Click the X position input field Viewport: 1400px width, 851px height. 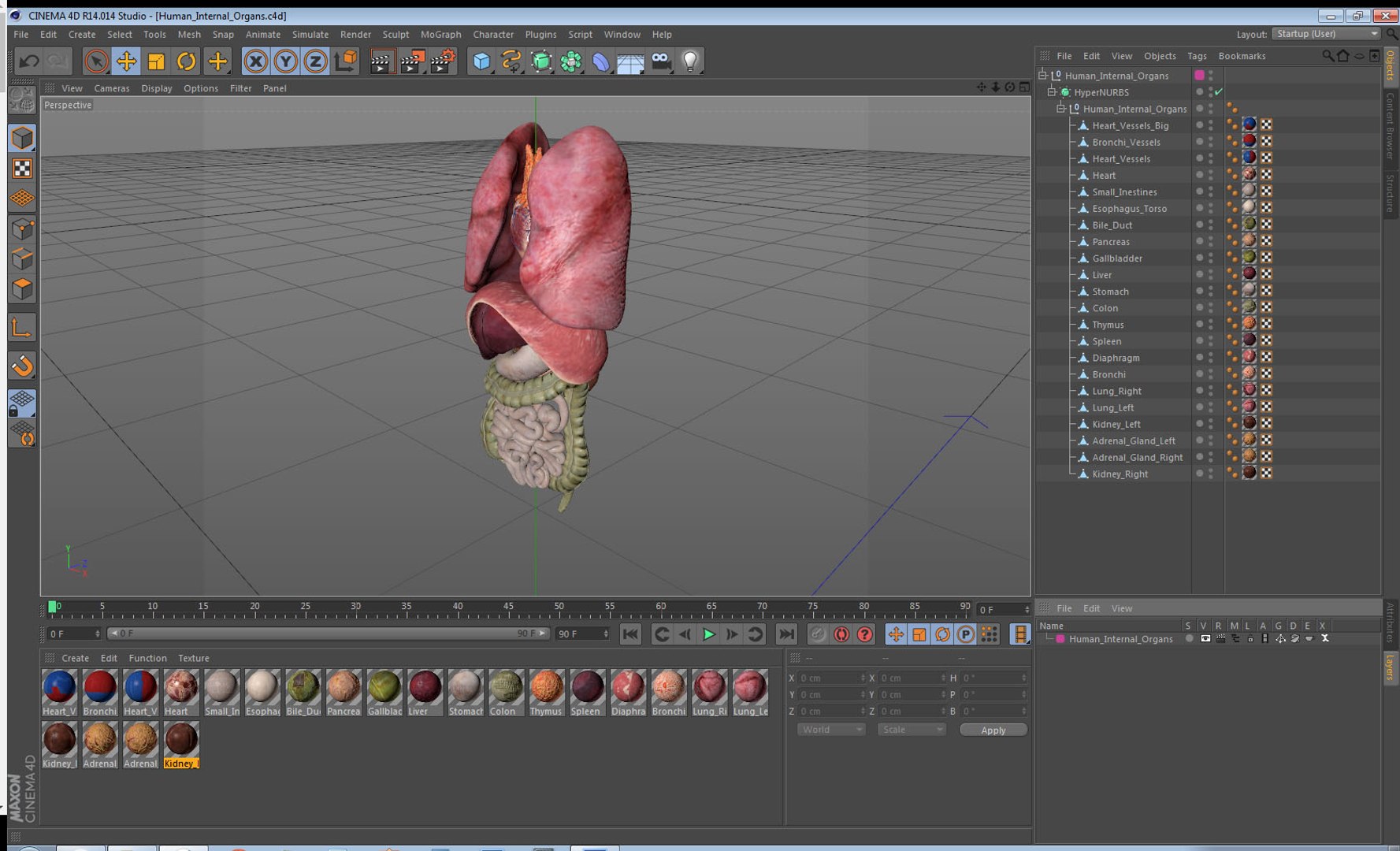[832, 678]
